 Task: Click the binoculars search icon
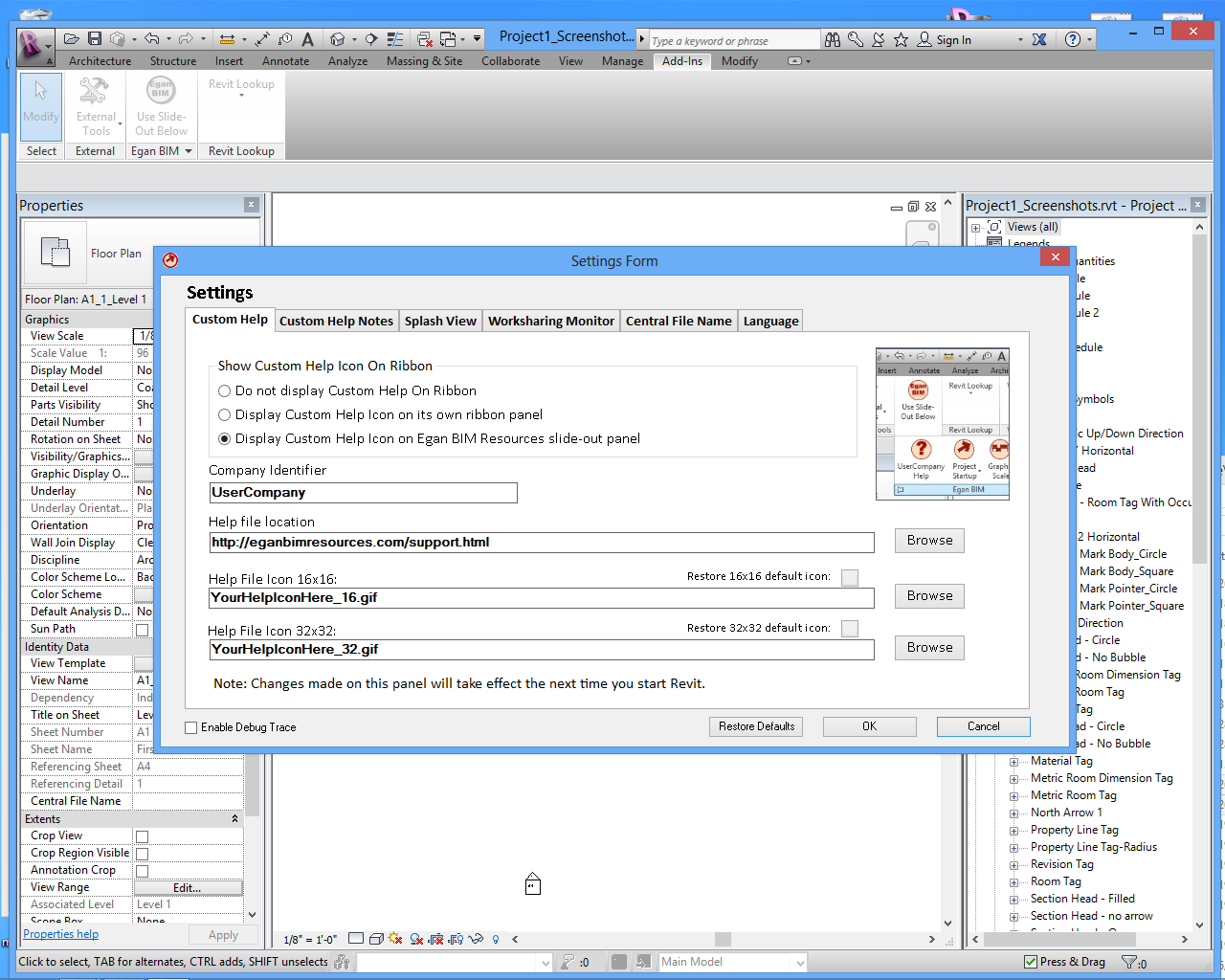(x=833, y=39)
